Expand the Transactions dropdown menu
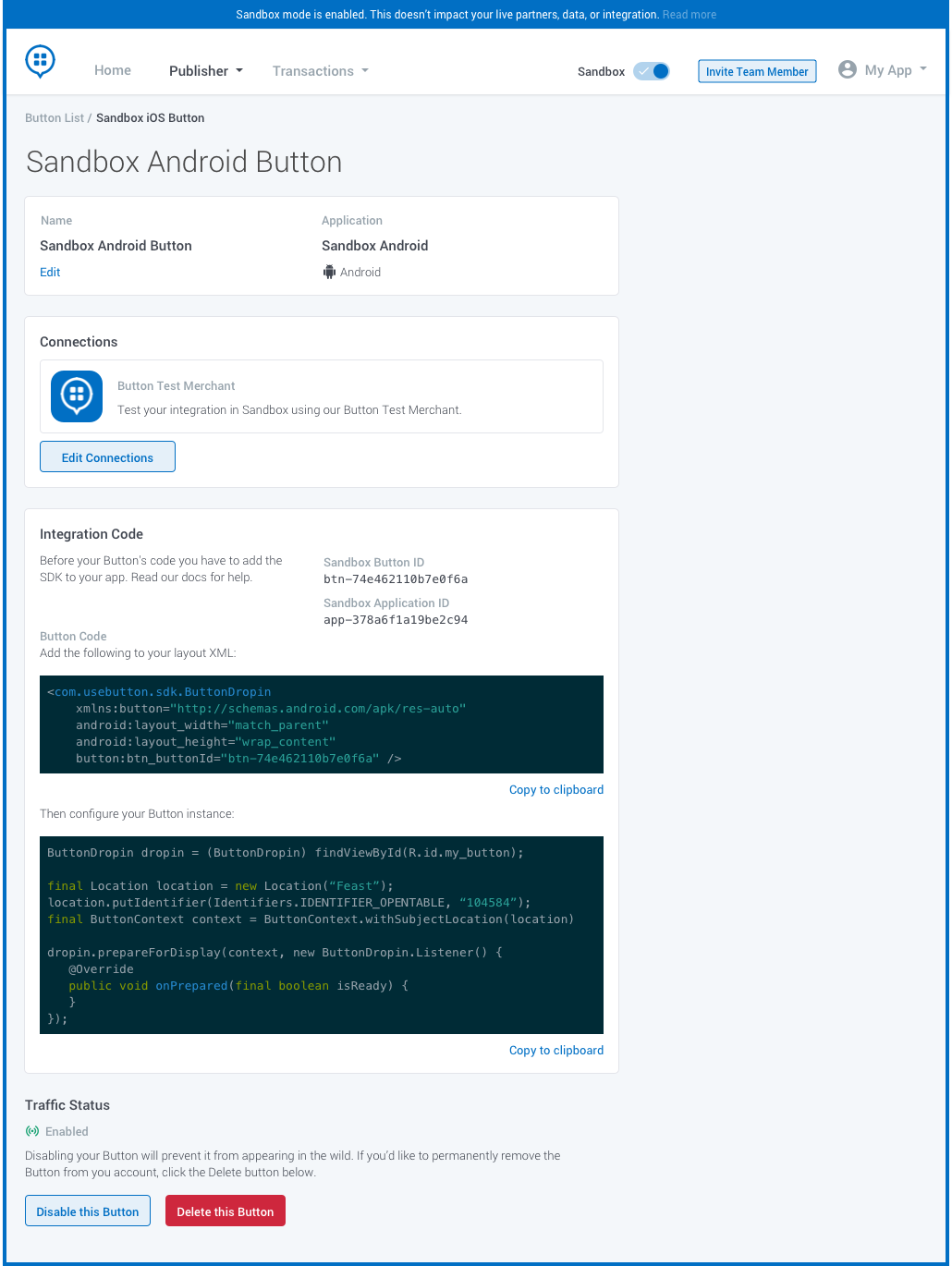Viewport: 952px width, 1266px height. (x=321, y=71)
